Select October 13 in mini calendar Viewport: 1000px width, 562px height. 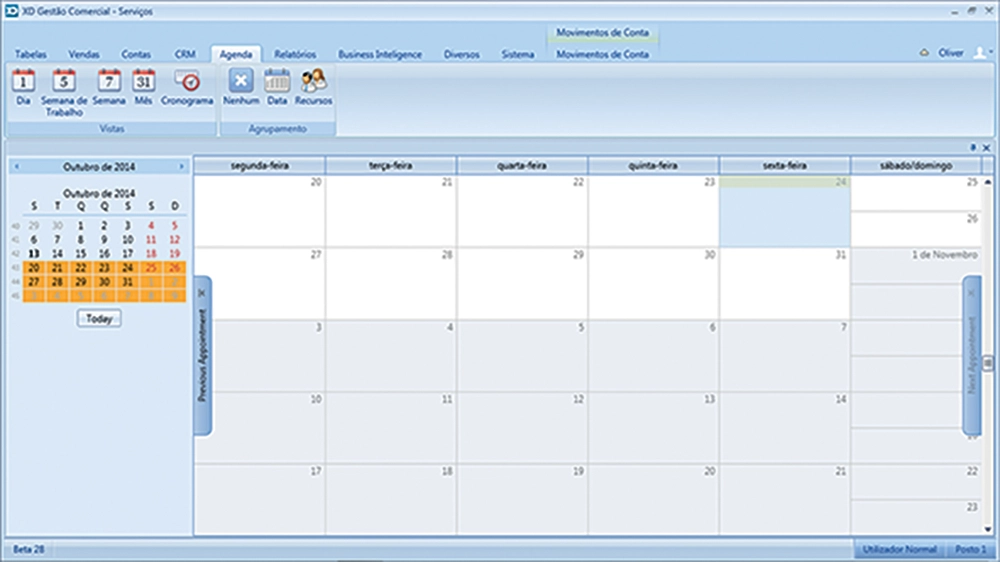[34, 254]
